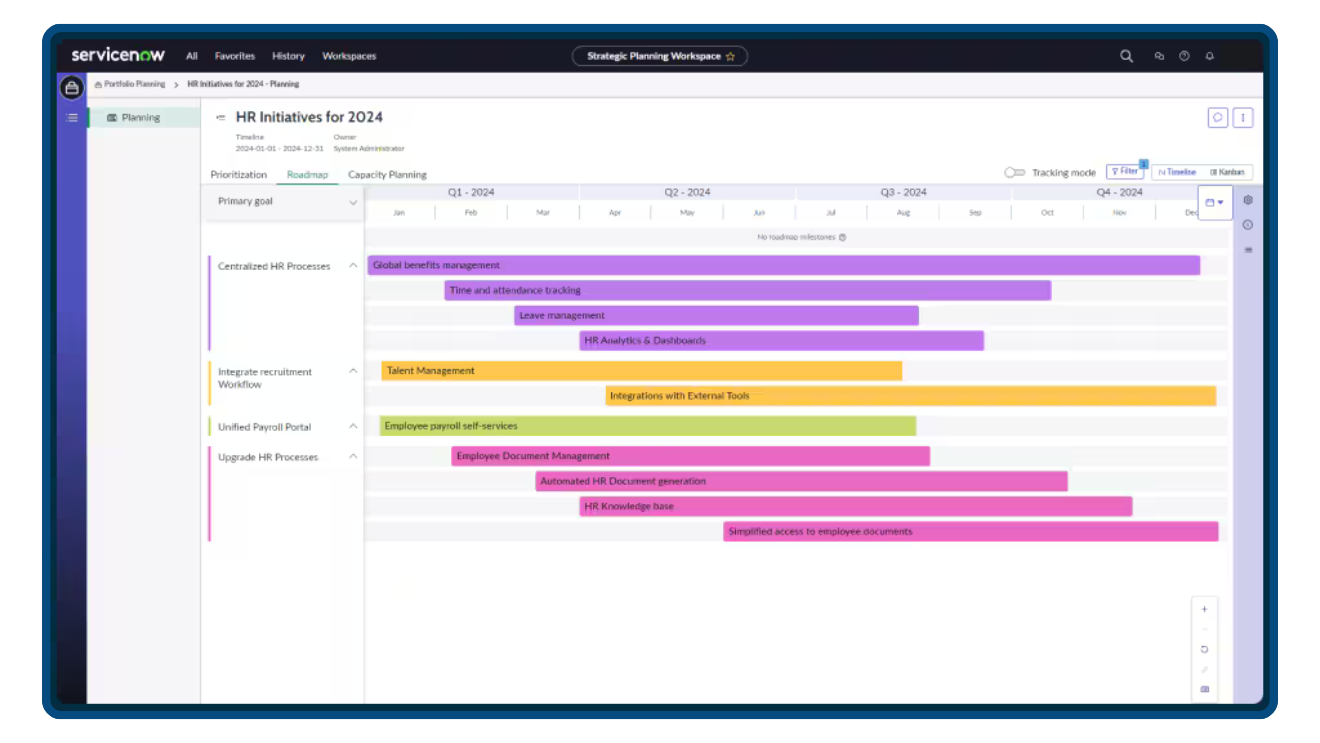Open the Workspaces menu
1320x743 pixels.
[x=348, y=56]
